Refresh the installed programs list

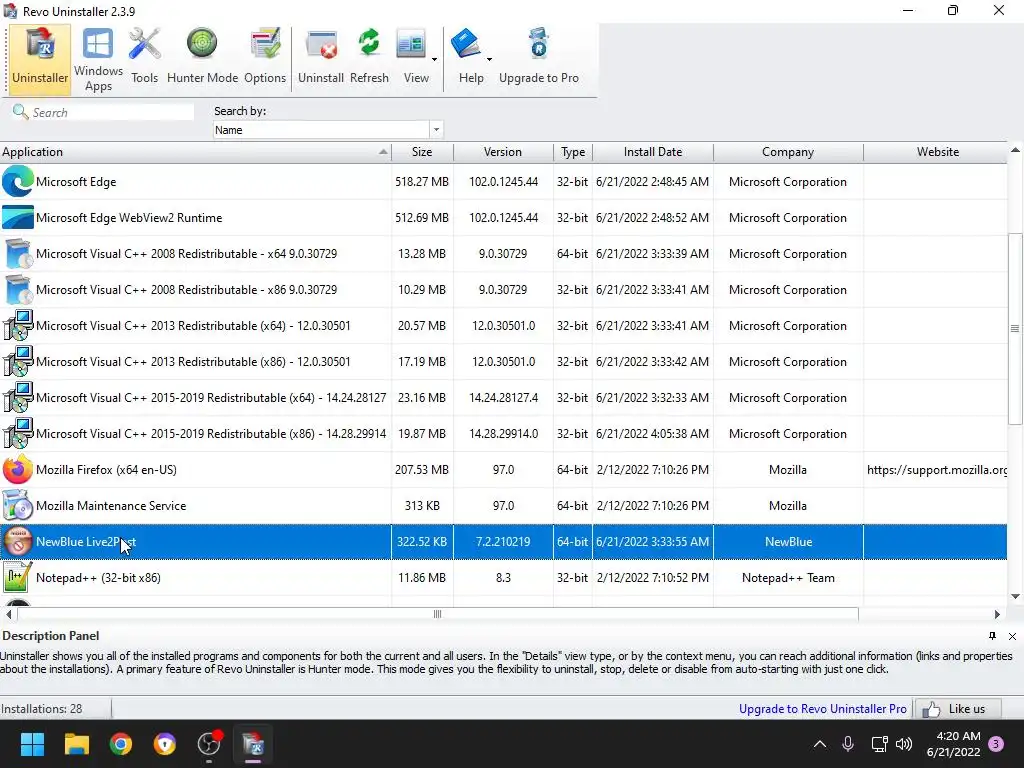pos(369,58)
